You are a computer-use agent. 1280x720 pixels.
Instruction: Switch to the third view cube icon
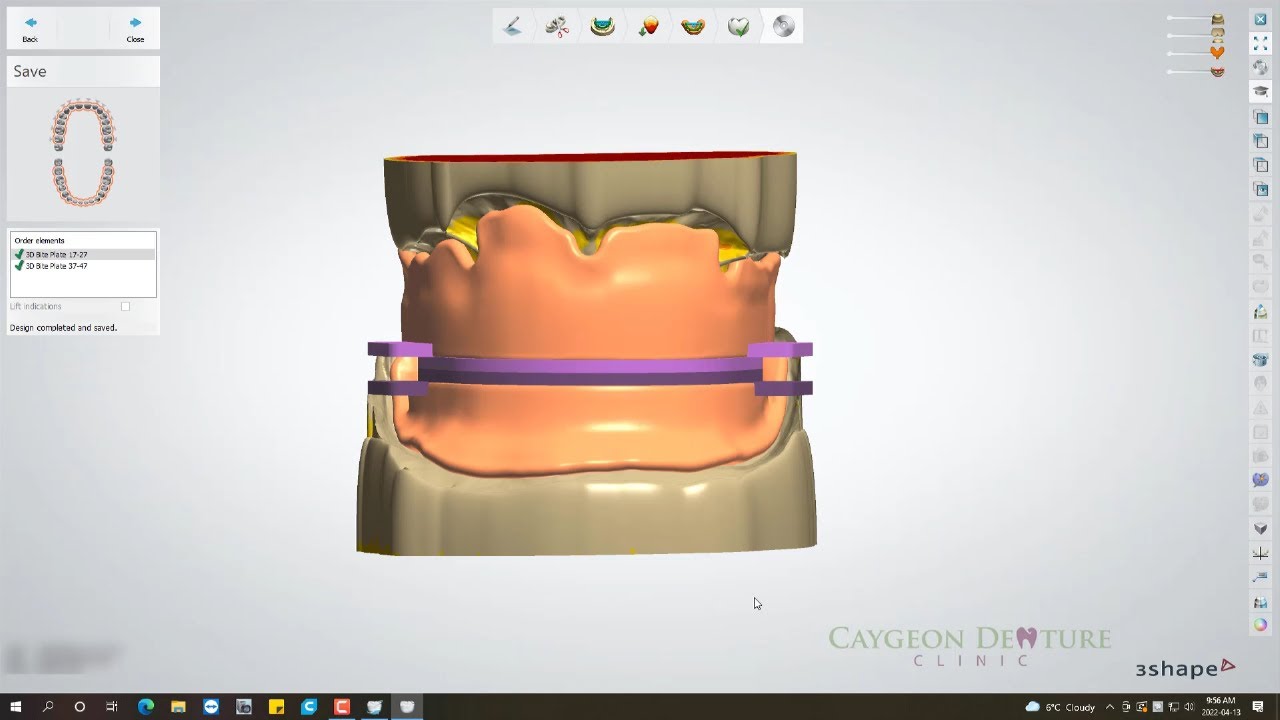coord(1260,165)
